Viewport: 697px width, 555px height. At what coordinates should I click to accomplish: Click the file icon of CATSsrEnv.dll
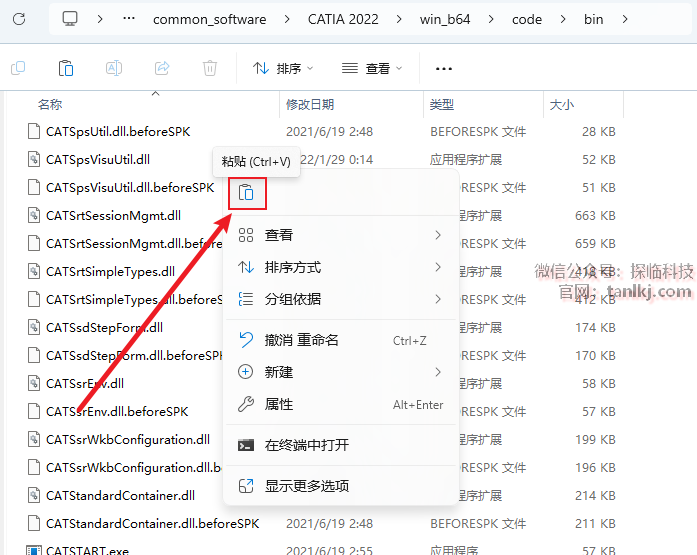tap(34, 383)
